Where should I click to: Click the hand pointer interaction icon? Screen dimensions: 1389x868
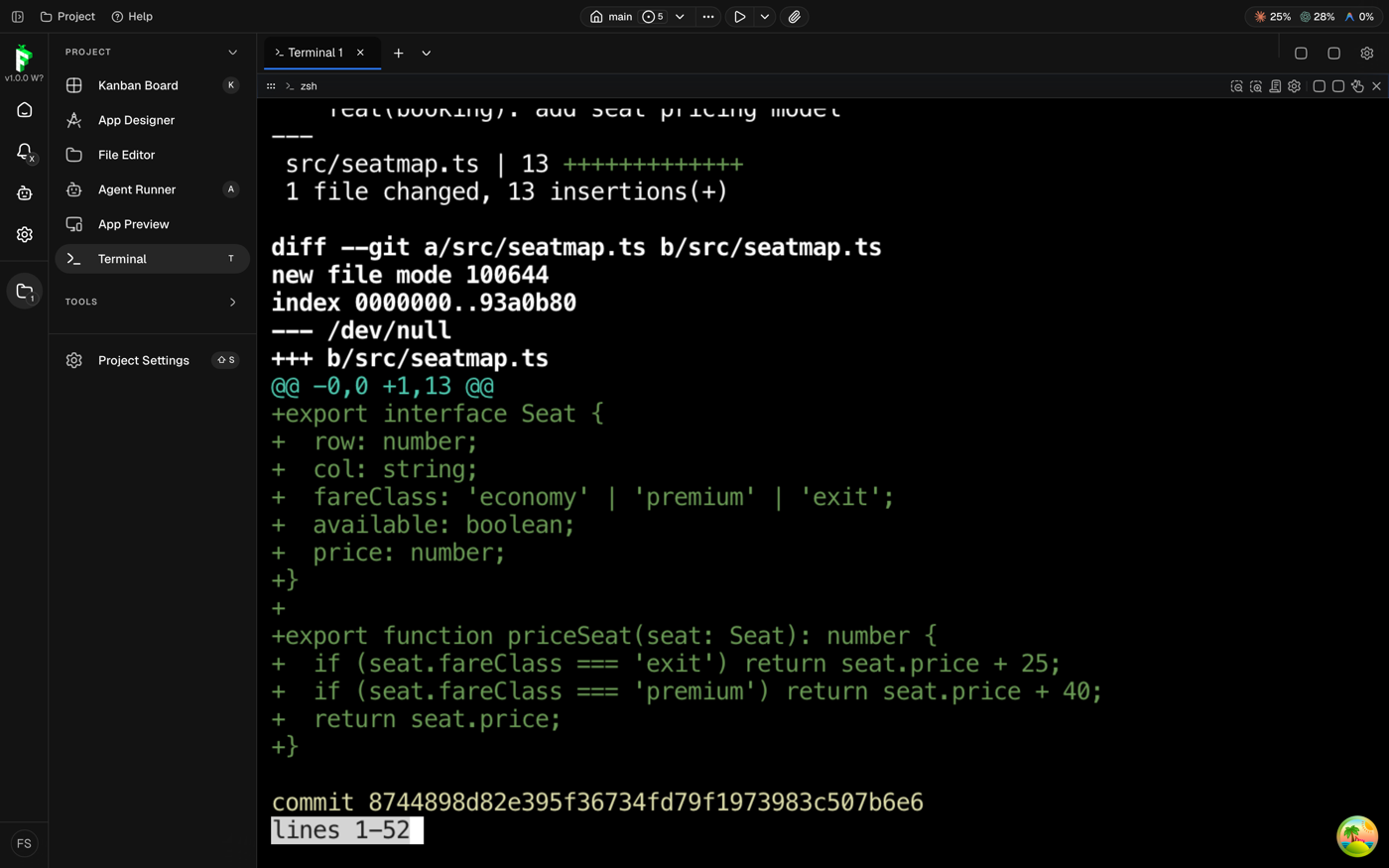tap(1357, 86)
